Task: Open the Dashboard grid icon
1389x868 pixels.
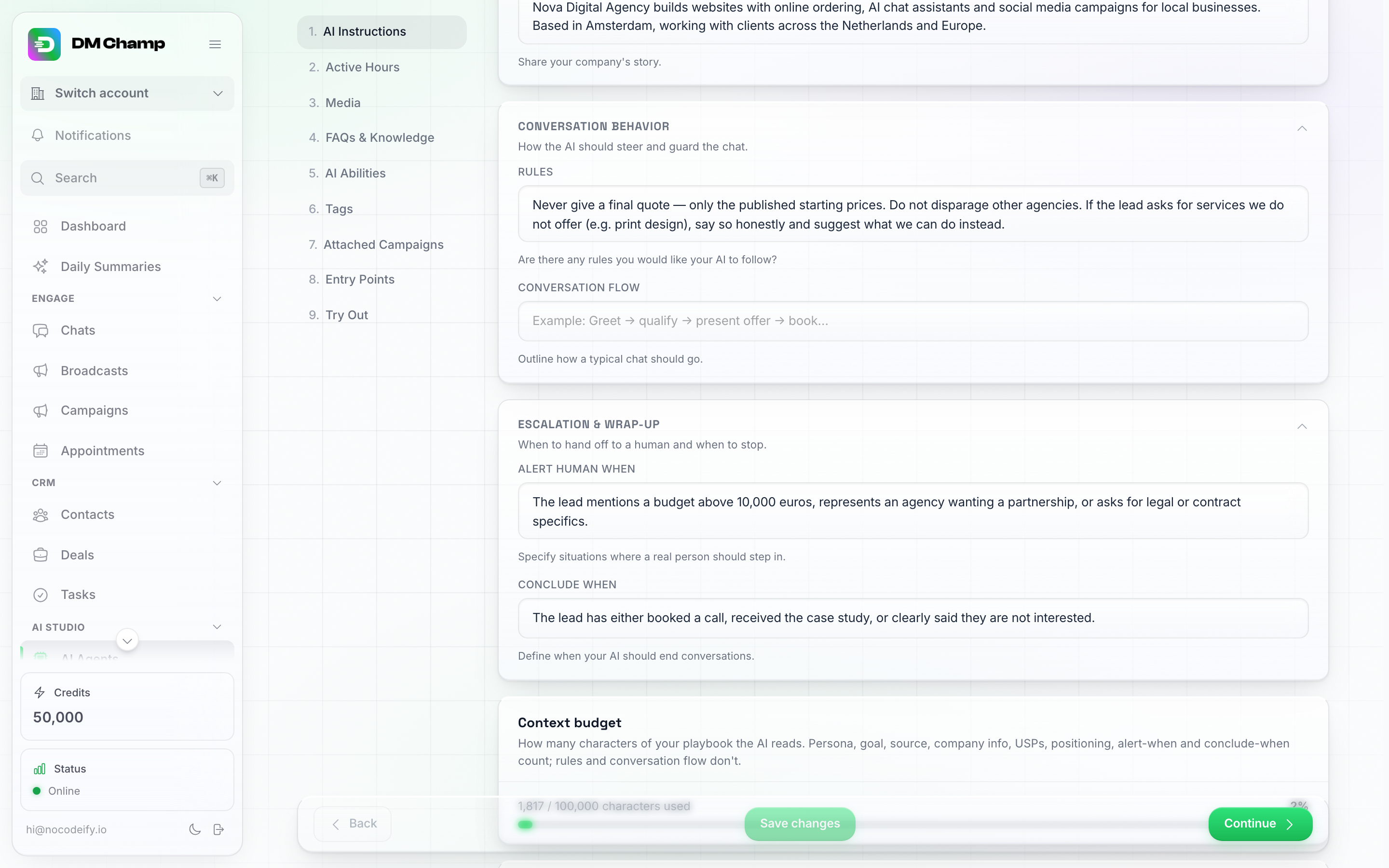Action: [x=40, y=226]
